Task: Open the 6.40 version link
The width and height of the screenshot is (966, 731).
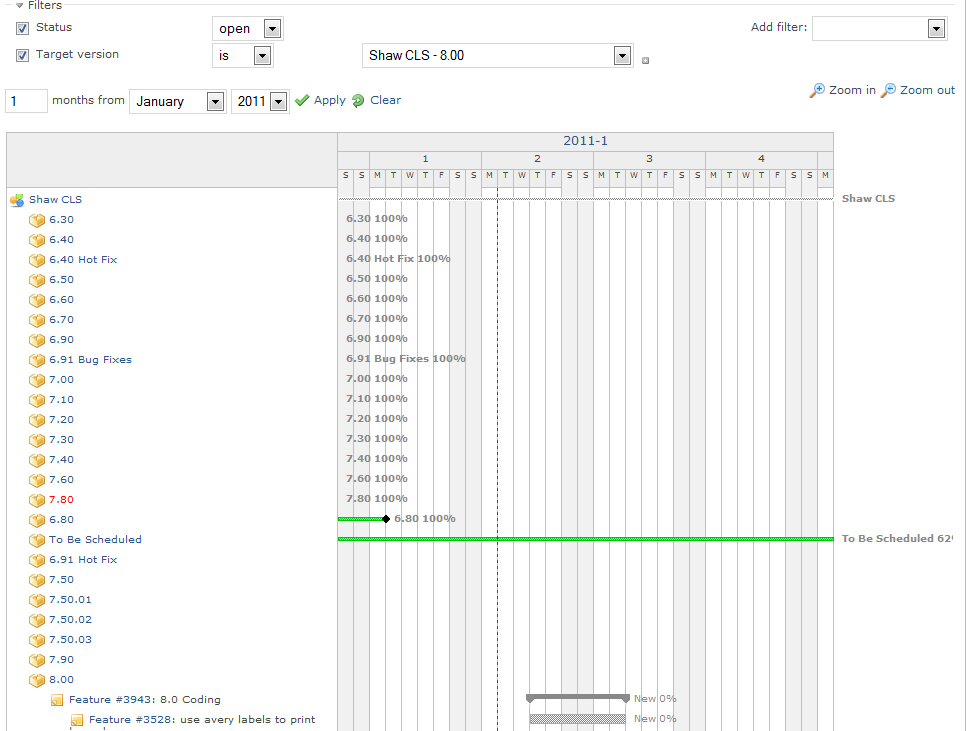Action: click(62, 240)
